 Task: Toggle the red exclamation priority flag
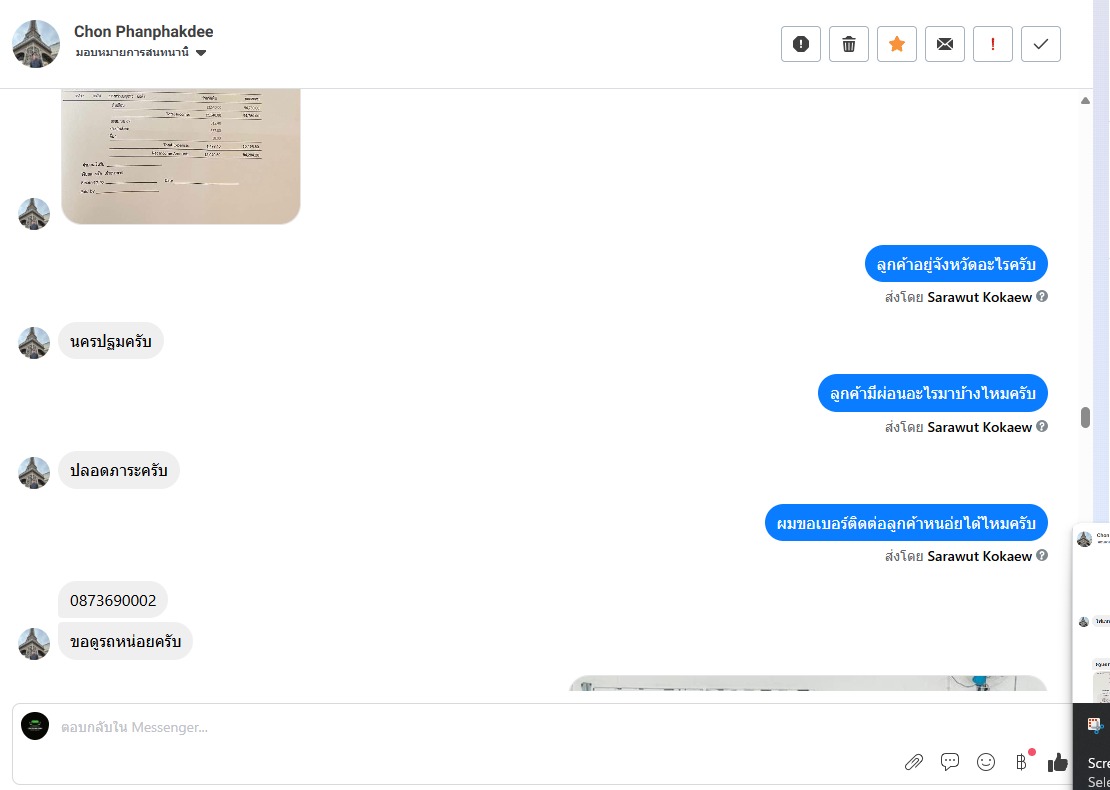pyautogui.click(x=993, y=44)
